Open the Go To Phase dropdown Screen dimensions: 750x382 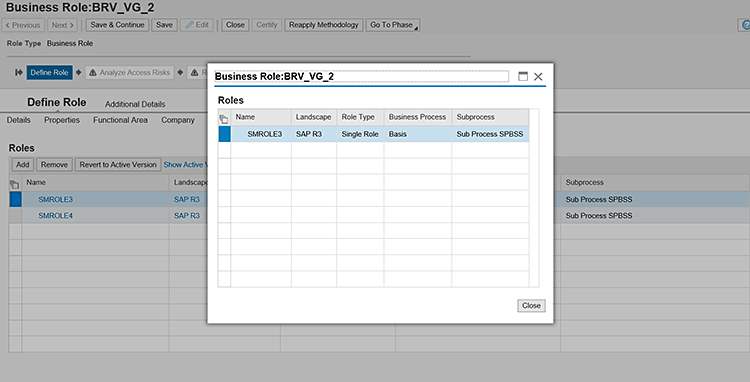coord(393,25)
